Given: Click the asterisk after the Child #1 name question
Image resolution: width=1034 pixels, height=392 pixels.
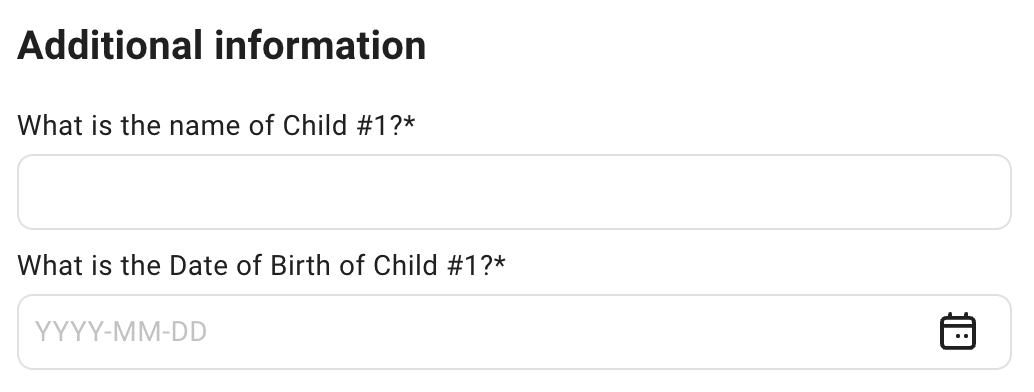Looking at the screenshot, I should 410,122.
